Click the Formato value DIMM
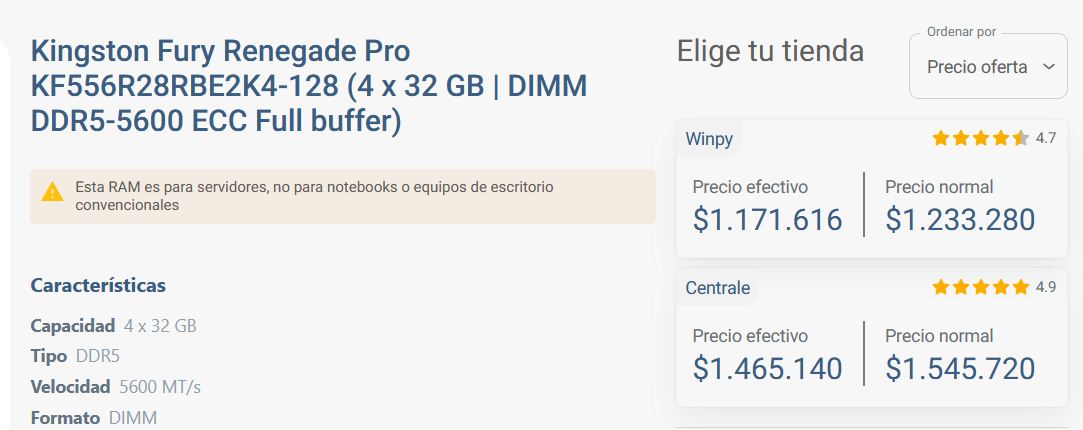 pyautogui.click(x=133, y=417)
